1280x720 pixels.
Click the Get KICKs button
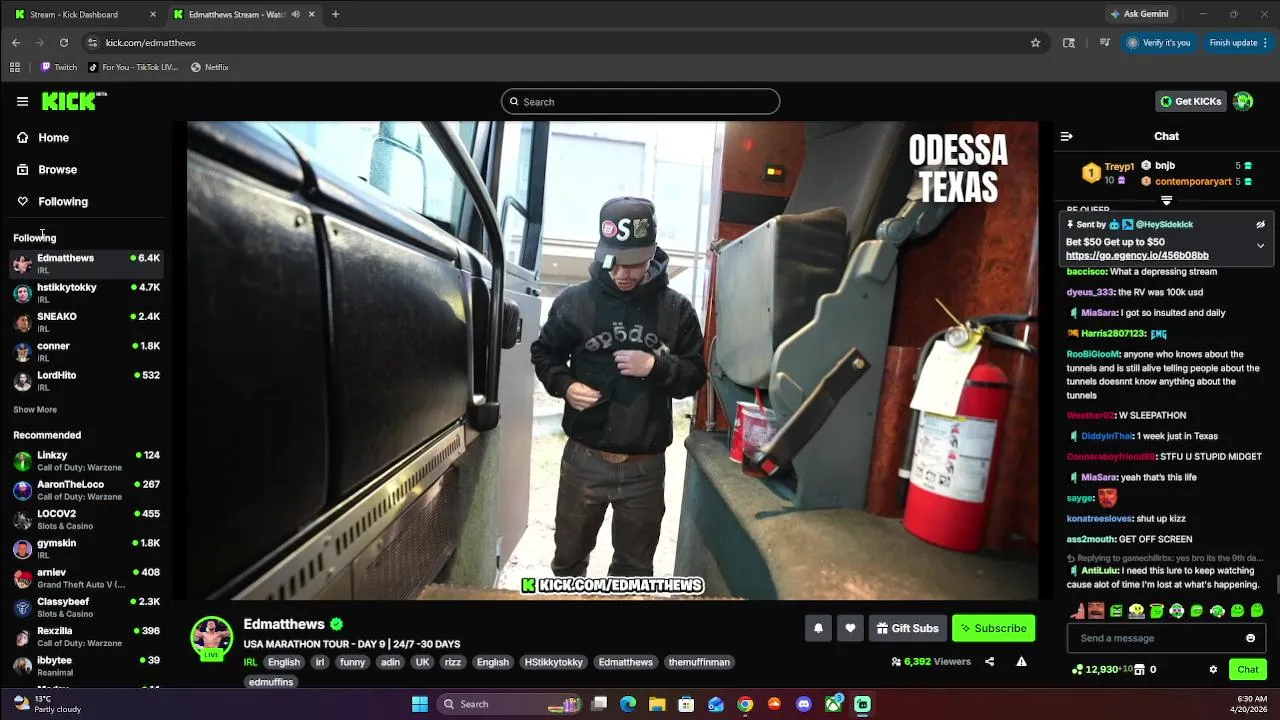pos(1191,101)
